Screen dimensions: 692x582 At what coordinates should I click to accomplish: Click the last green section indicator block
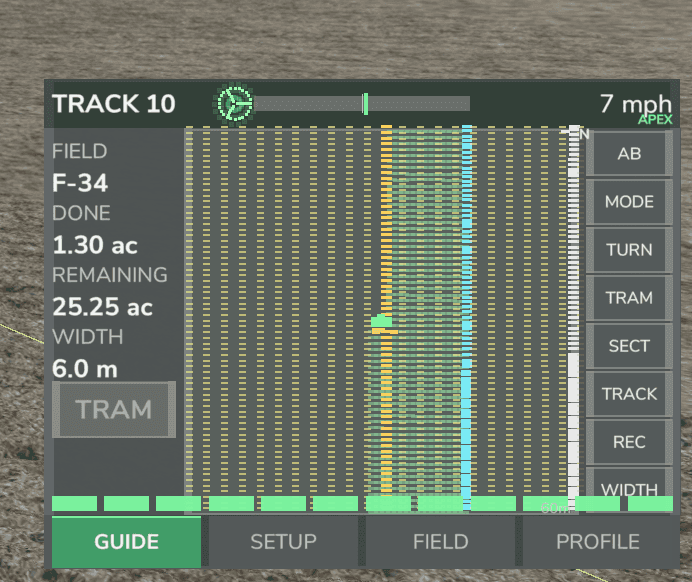point(650,503)
